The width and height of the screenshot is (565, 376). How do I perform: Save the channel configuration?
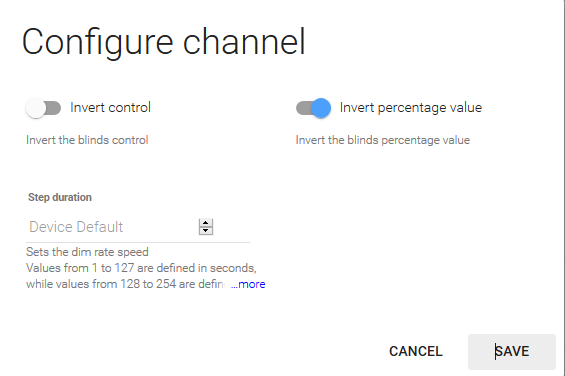[x=512, y=351]
